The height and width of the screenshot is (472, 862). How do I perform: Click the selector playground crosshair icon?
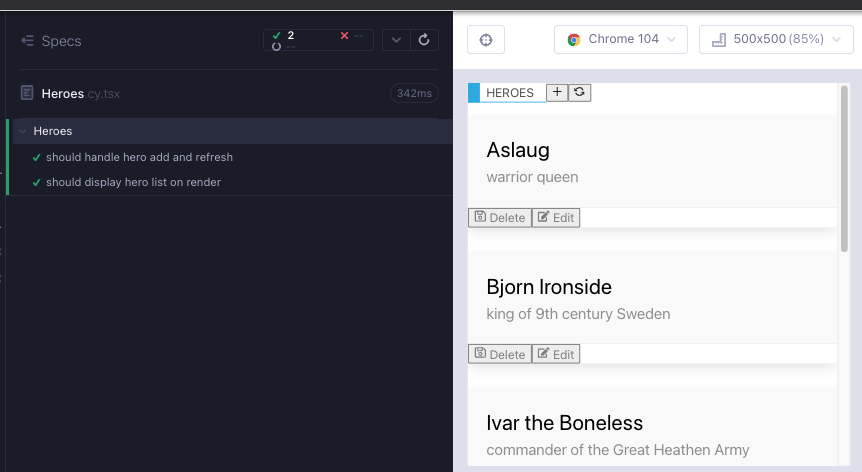click(485, 40)
